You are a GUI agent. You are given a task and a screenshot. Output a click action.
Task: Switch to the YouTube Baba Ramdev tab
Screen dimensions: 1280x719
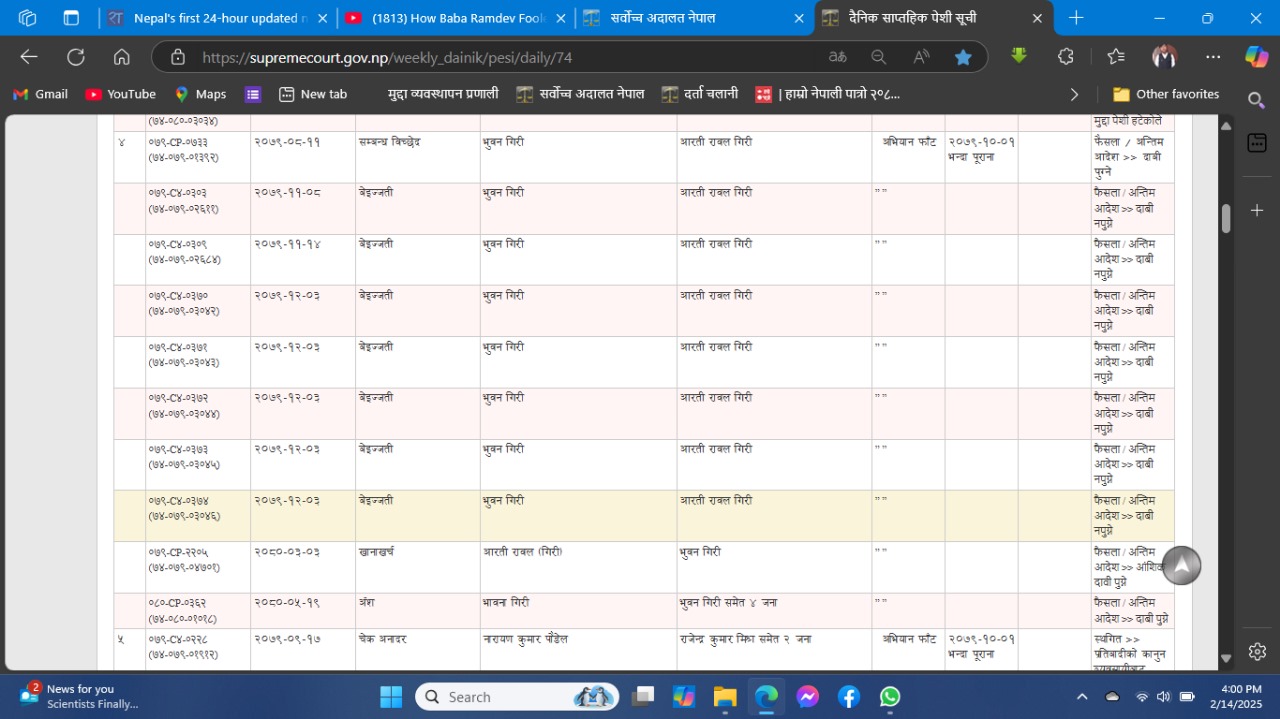tap(448, 18)
